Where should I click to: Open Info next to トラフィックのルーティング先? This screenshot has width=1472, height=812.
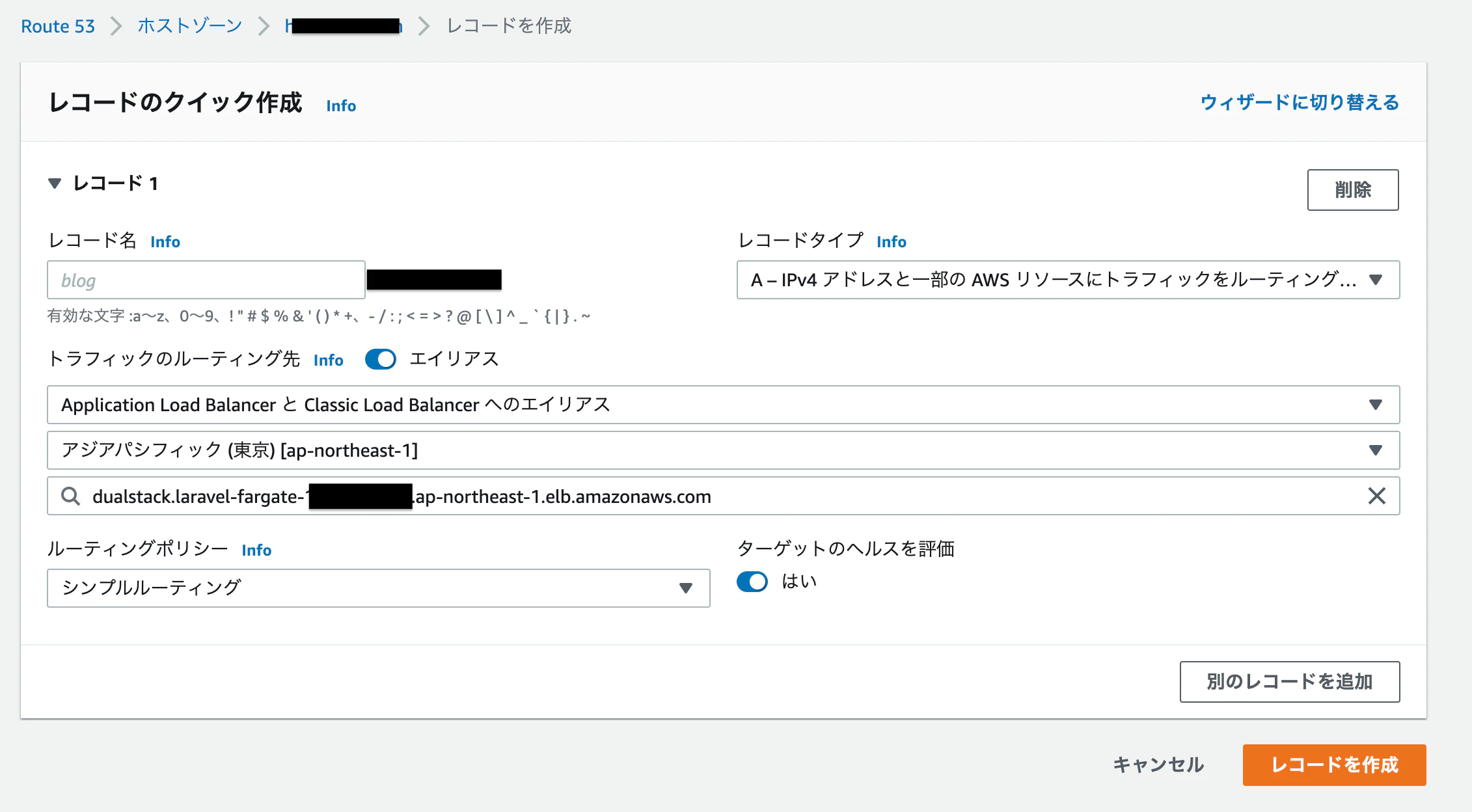point(328,360)
